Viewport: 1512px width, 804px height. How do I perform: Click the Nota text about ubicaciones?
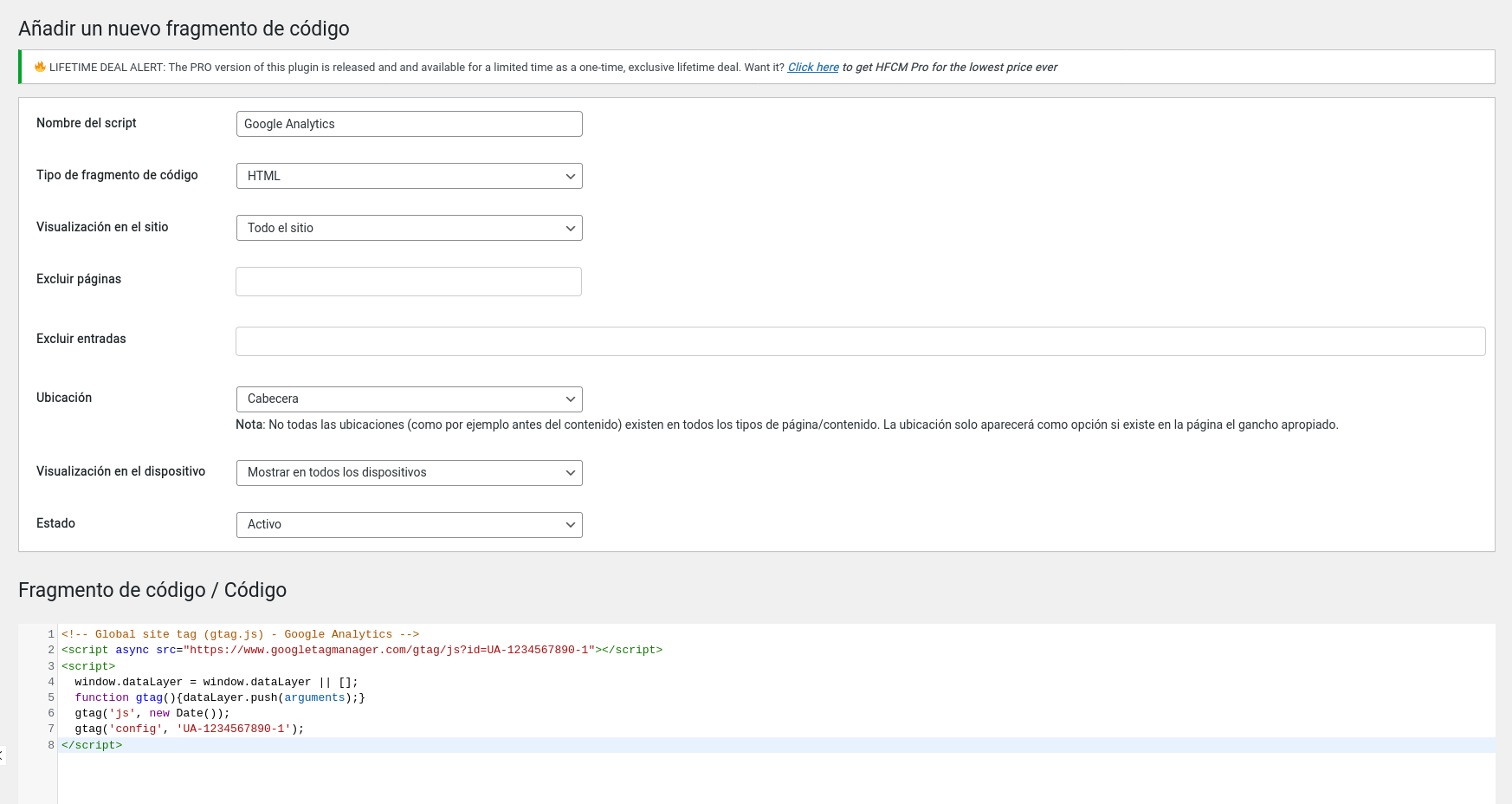coord(787,425)
